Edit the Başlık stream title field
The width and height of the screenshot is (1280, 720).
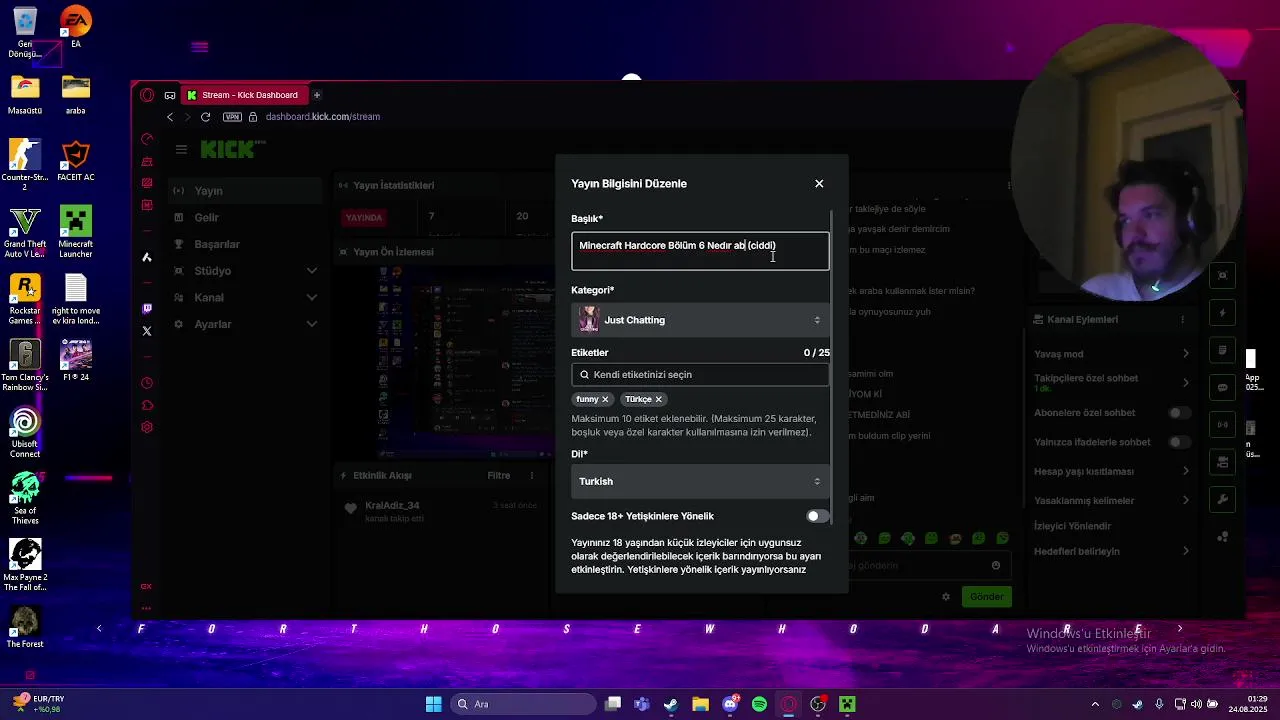coord(700,251)
